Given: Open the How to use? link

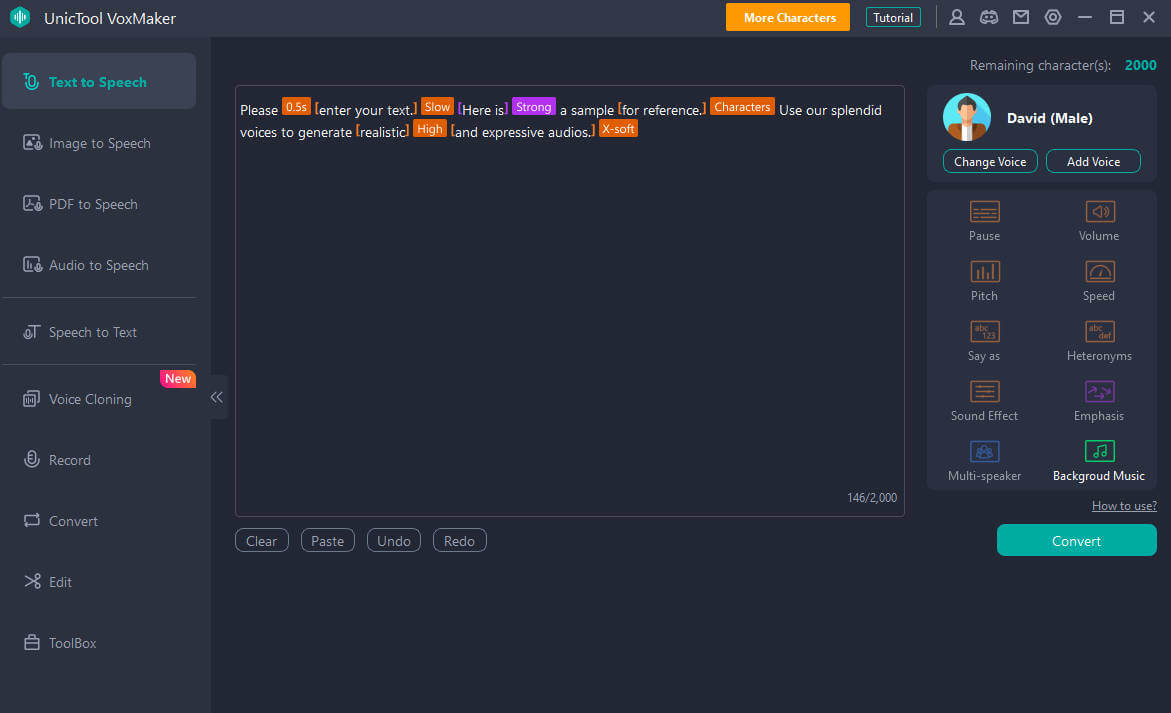Looking at the screenshot, I should point(1124,506).
